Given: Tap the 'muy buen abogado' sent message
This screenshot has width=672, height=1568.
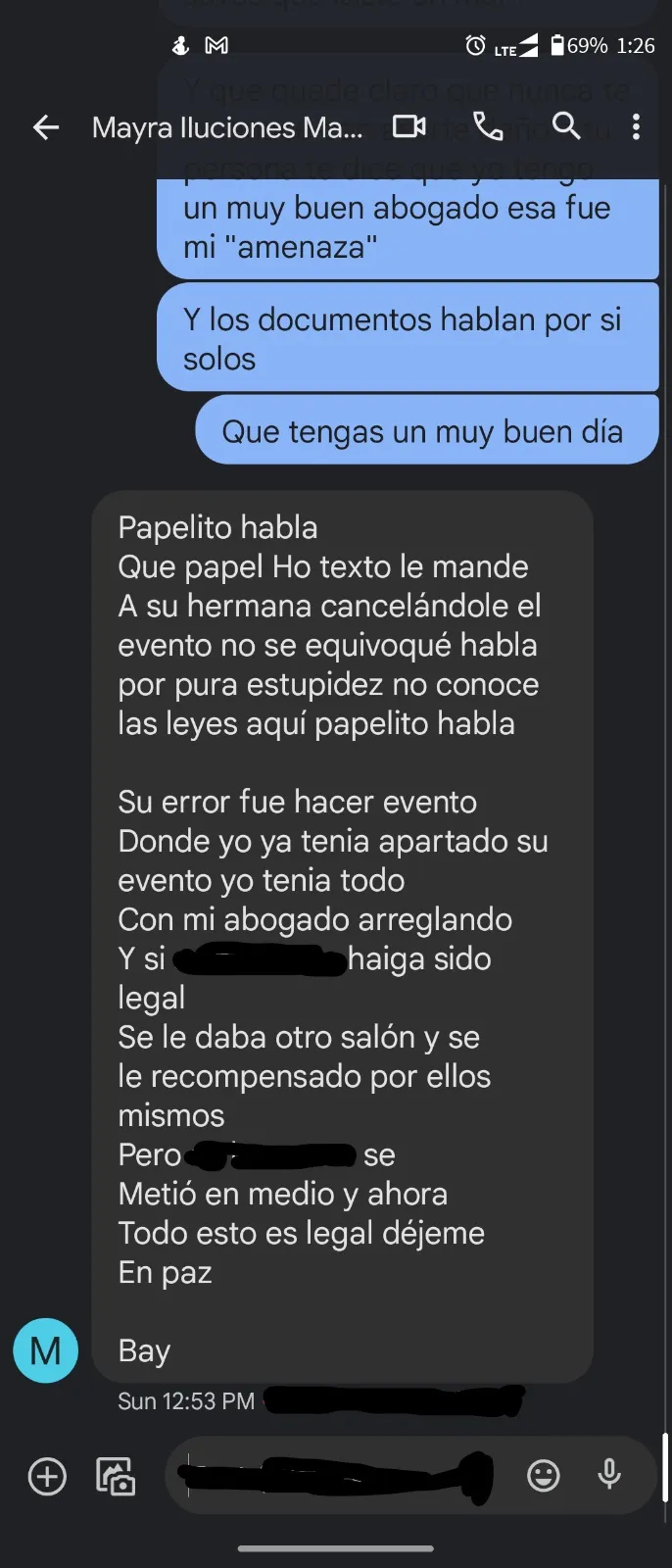Looking at the screenshot, I should coord(408,227).
